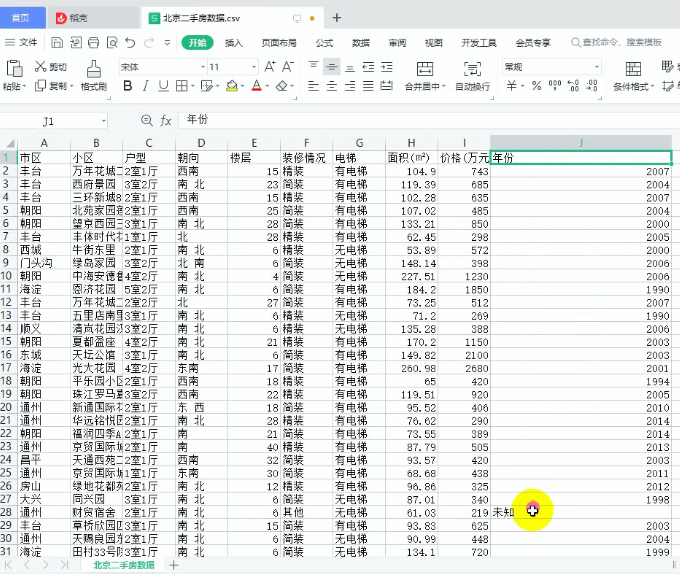The width and height of the screenshot is (680, 574).
Task: Click the Paste clipboard icon
Action: coord(14,68)
